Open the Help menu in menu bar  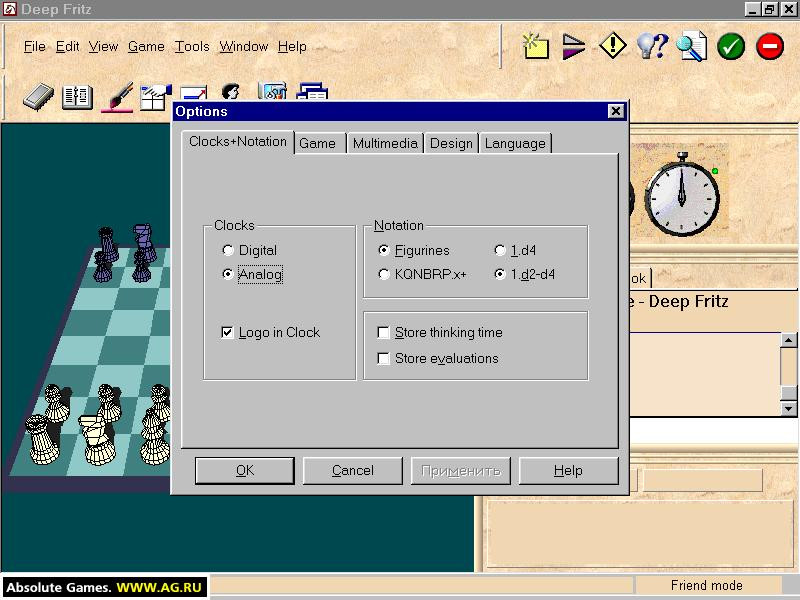click(x=292, y=46)
